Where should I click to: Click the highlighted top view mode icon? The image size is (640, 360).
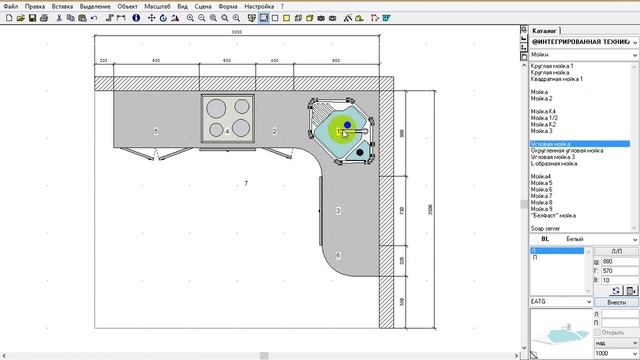[264, 18]
